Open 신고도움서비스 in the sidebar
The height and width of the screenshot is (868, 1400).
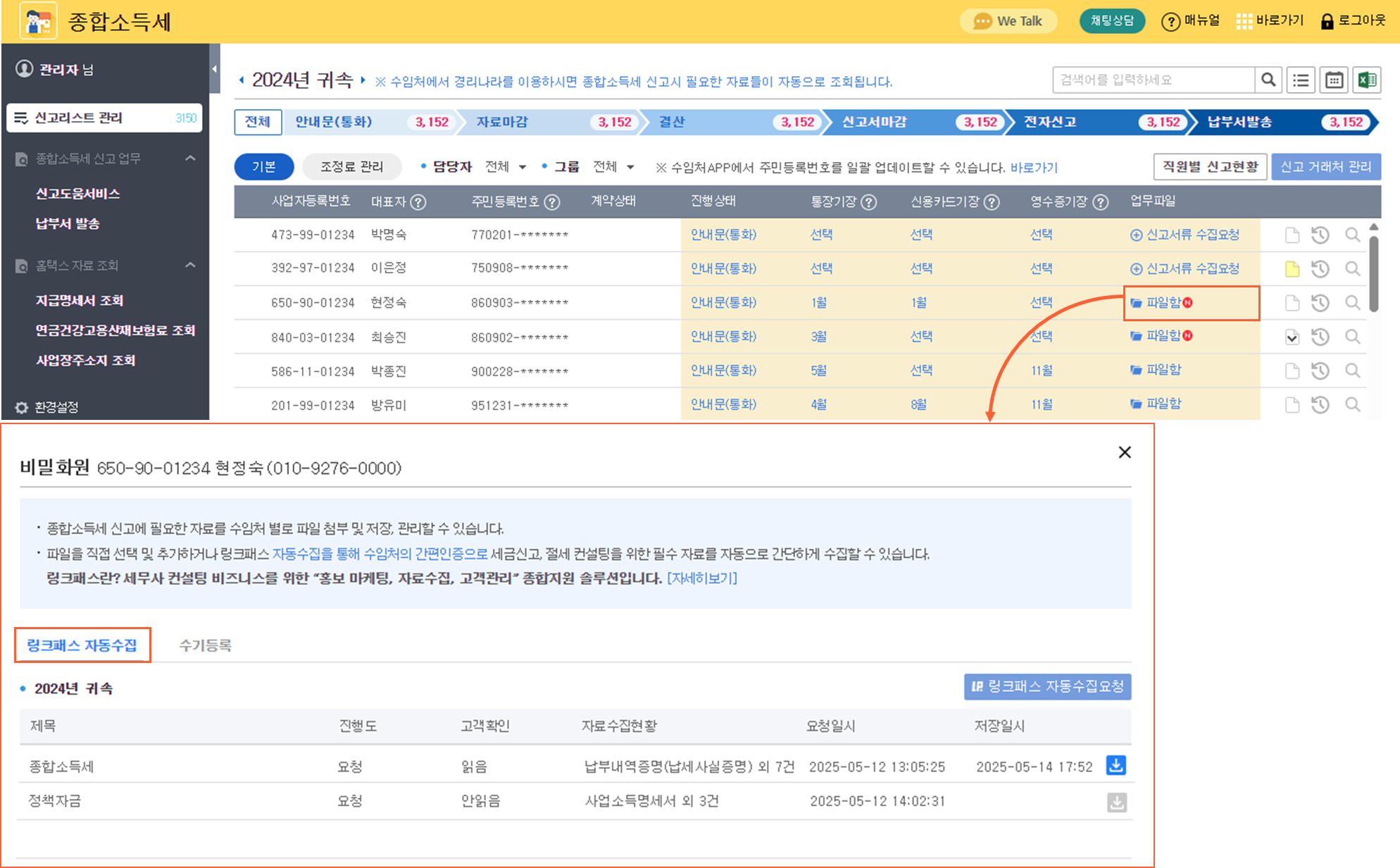[78, 194]
